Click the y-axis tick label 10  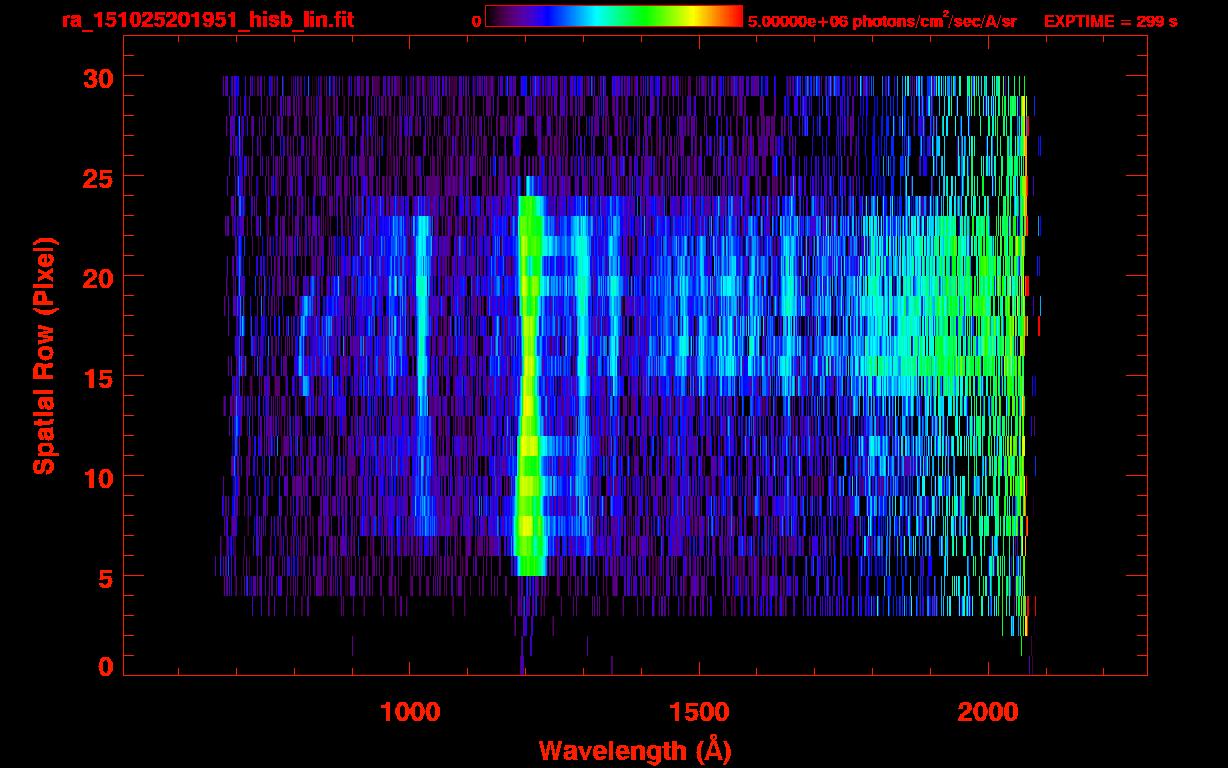97,477
